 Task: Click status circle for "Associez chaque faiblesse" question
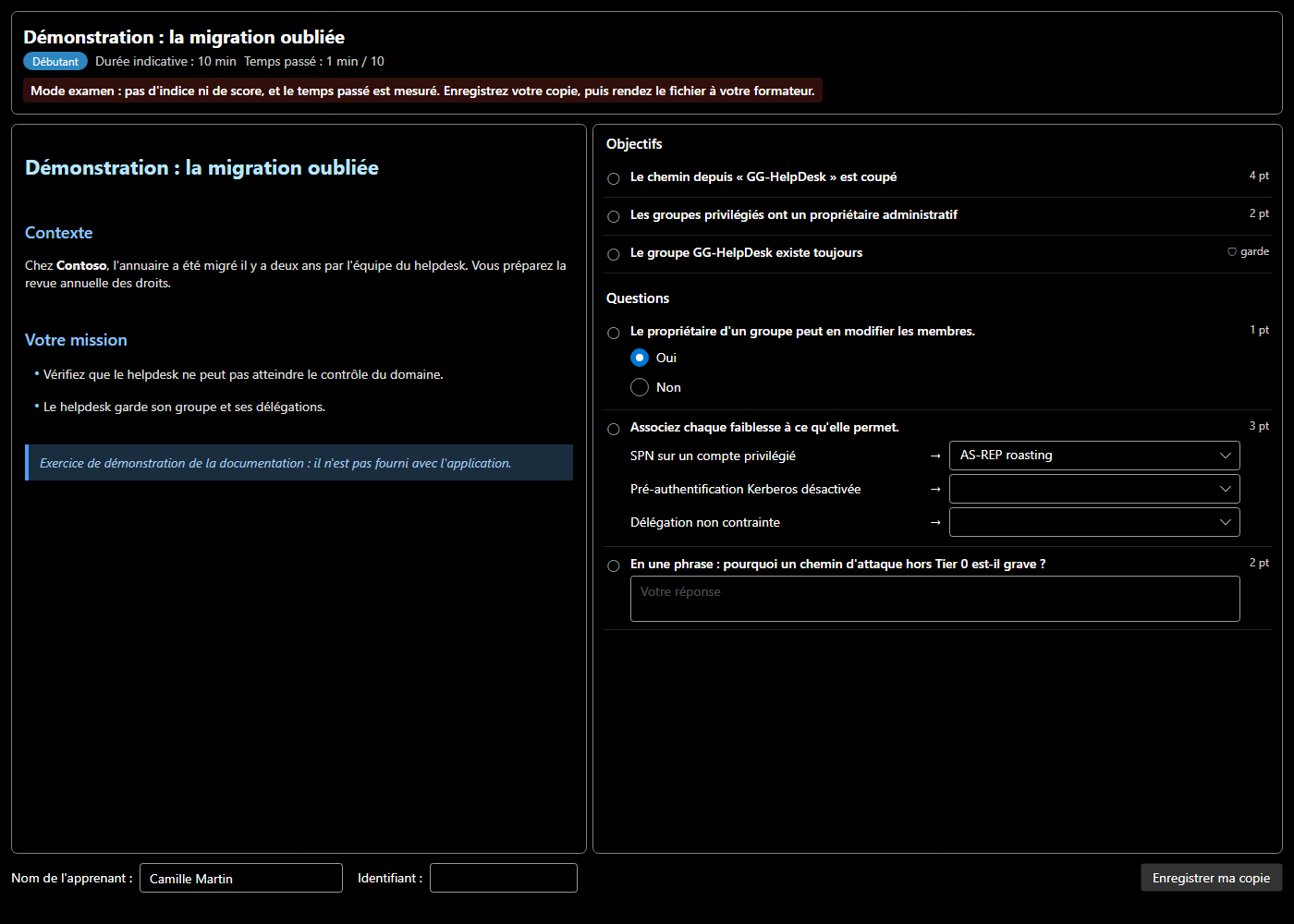(614, 429)
